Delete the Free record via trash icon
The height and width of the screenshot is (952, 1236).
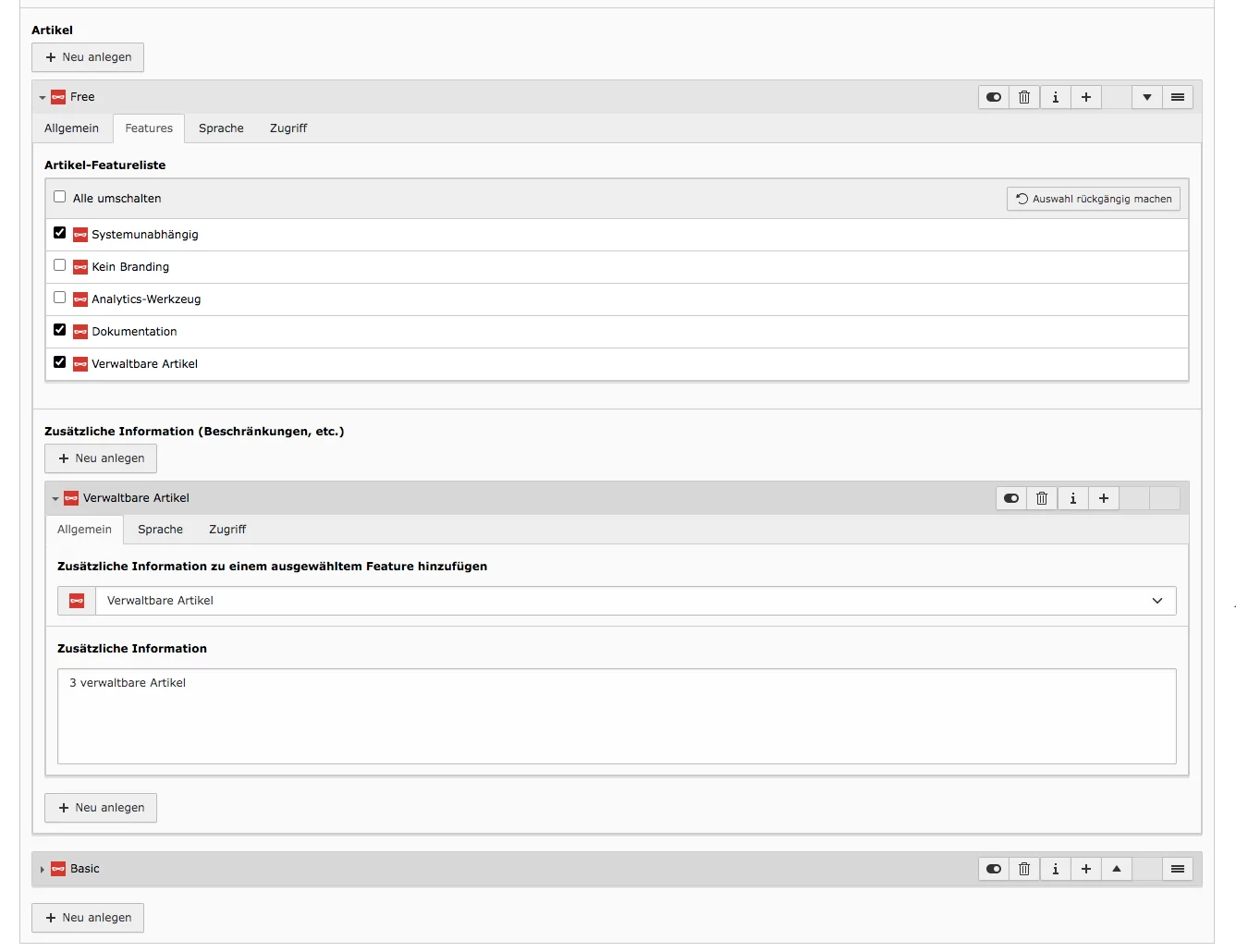1024,97
